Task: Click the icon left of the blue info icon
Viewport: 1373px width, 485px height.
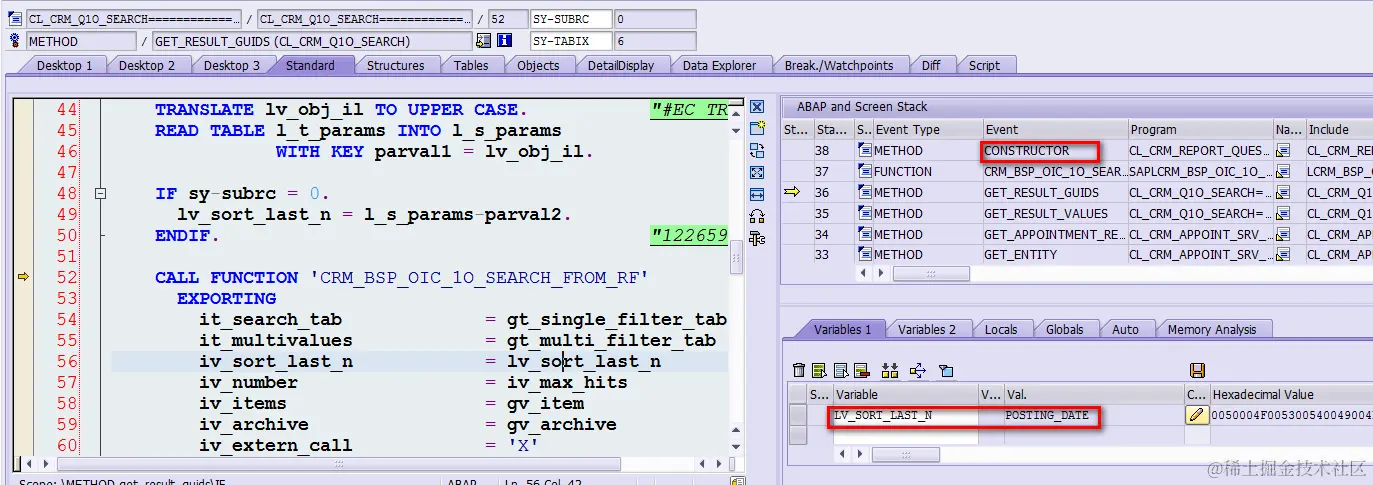Action: [484, 41]
